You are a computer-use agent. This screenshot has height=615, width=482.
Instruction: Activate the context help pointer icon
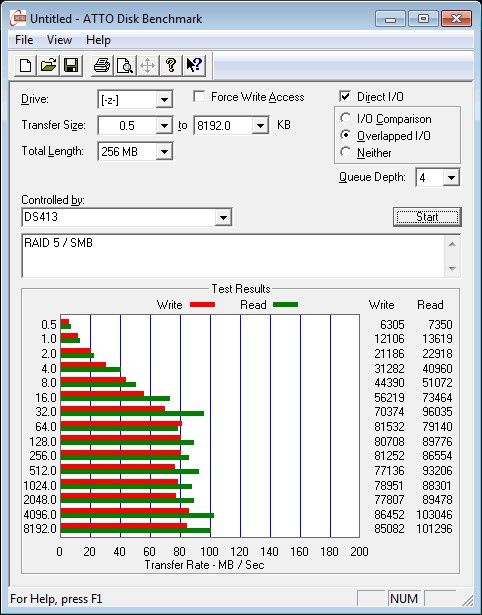coord(194,65)
